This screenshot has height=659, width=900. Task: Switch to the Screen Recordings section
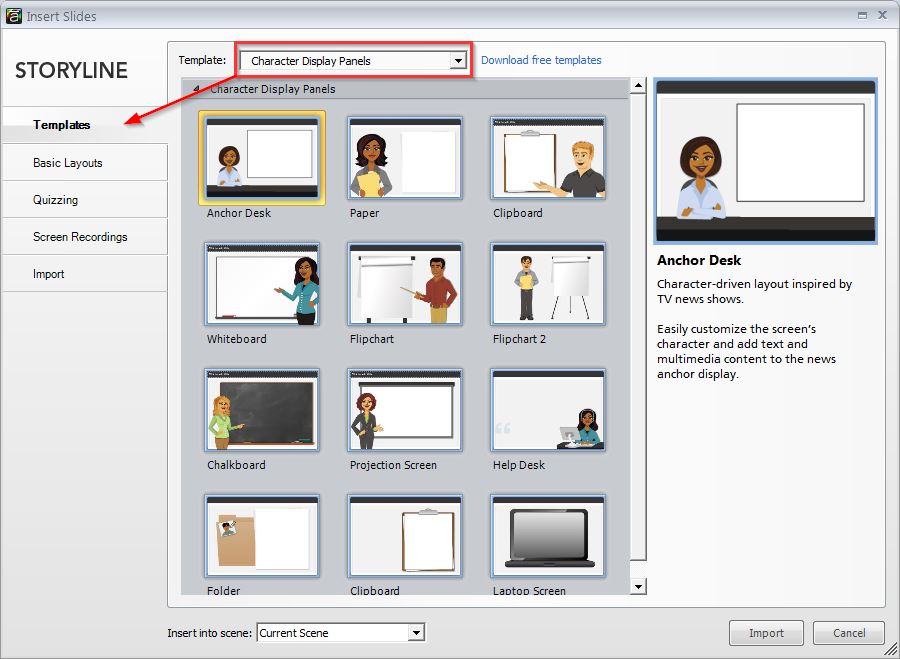coord(85,236)
